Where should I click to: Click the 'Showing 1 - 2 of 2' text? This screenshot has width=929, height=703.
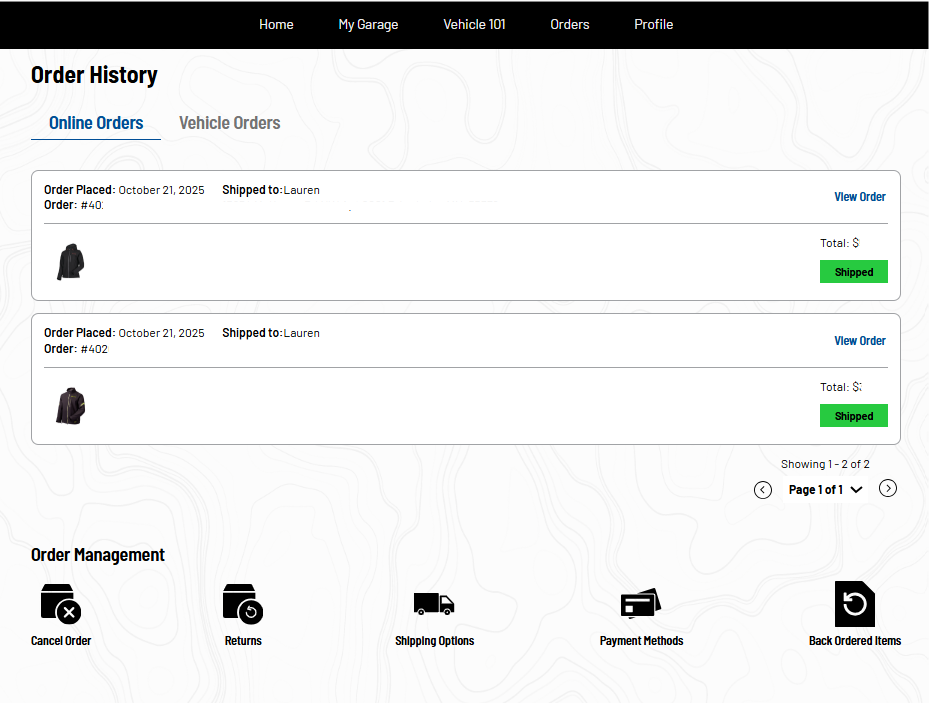pyautogui.click(x=825, y=464)
